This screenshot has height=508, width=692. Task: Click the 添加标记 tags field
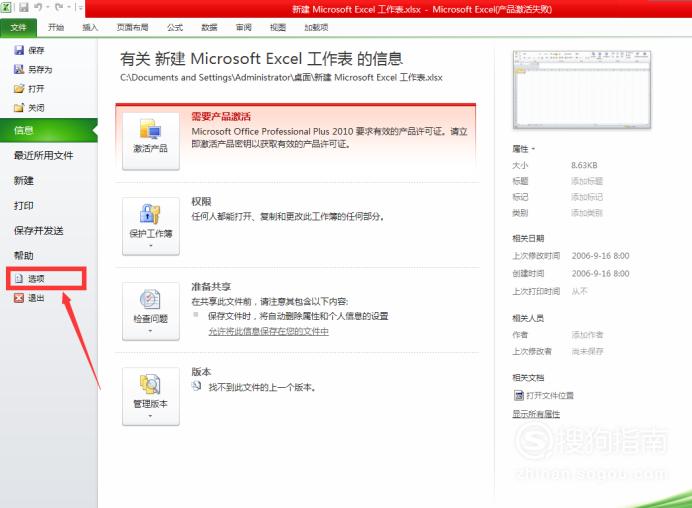587,197
